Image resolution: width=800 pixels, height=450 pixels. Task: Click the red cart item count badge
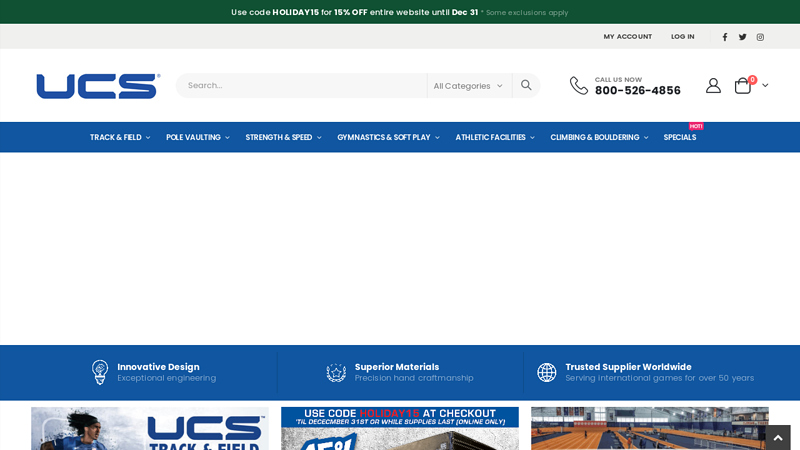(752, 80)
